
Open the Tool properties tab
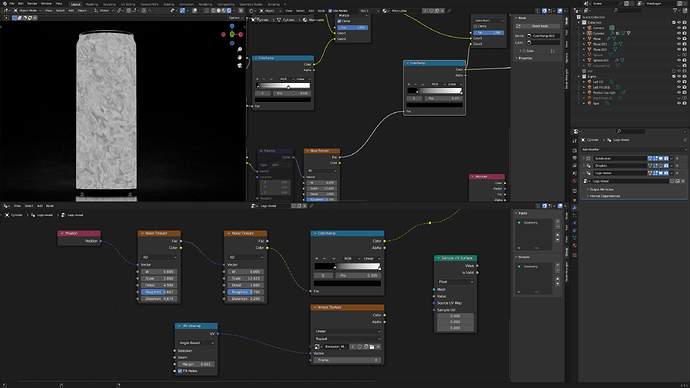coord(575,141)
